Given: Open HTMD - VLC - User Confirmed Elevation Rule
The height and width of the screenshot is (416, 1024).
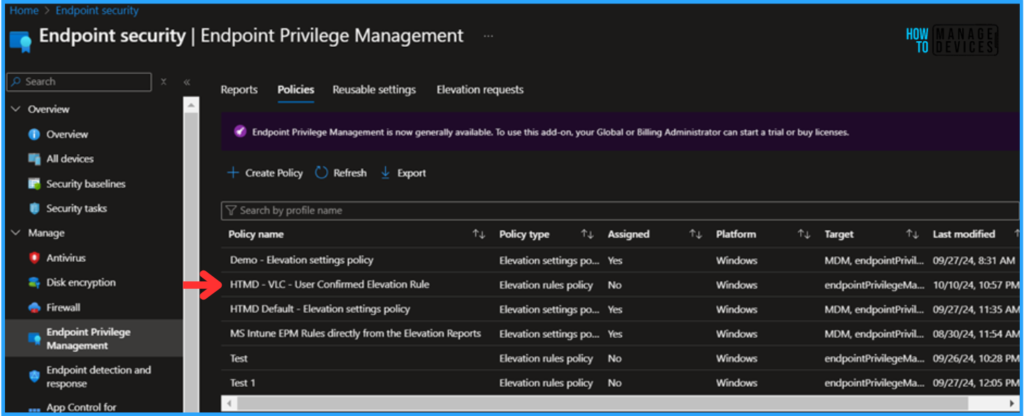Looking at the screenshot, I should 330,285.
